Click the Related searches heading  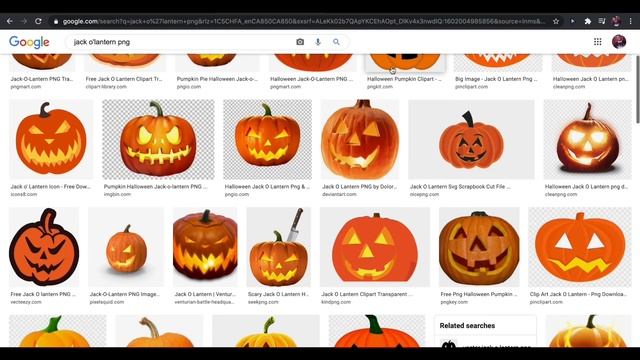467,325
